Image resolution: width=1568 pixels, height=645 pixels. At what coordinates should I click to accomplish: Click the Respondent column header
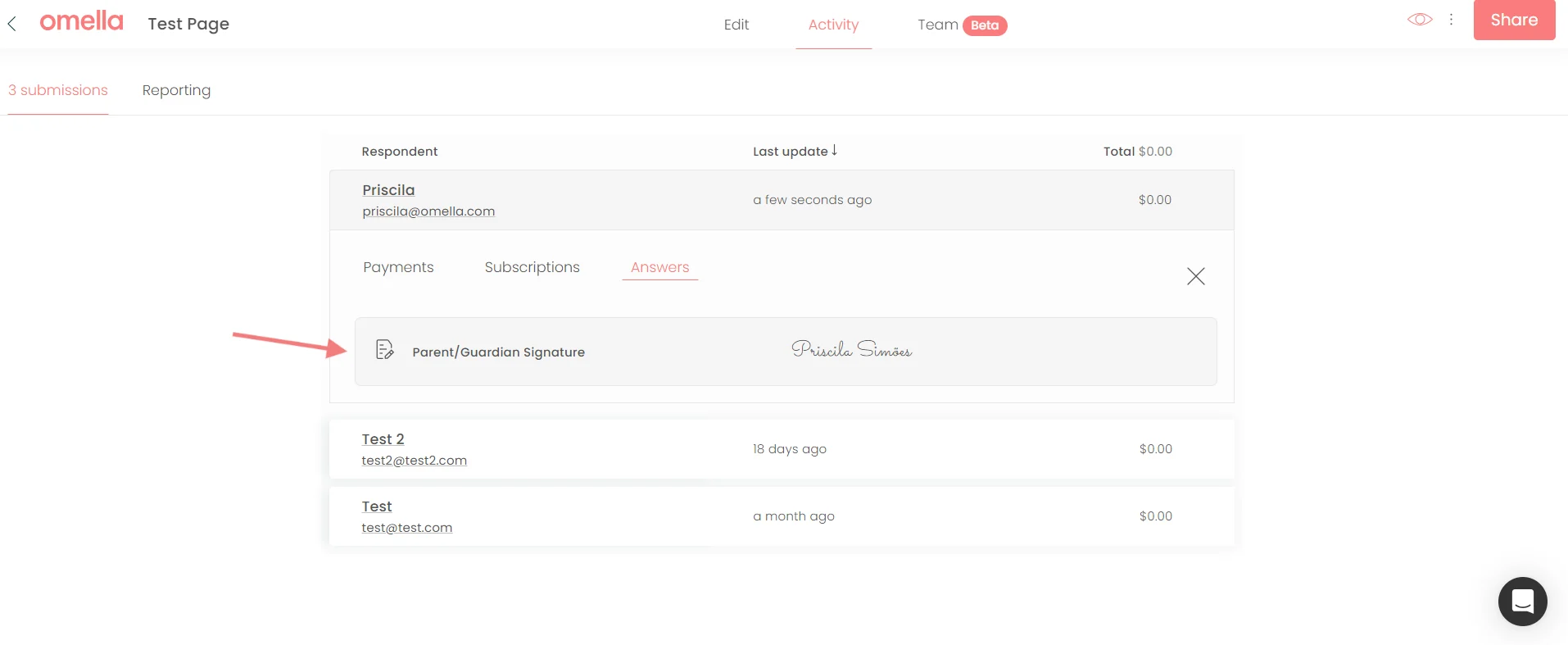click(400, 152)
